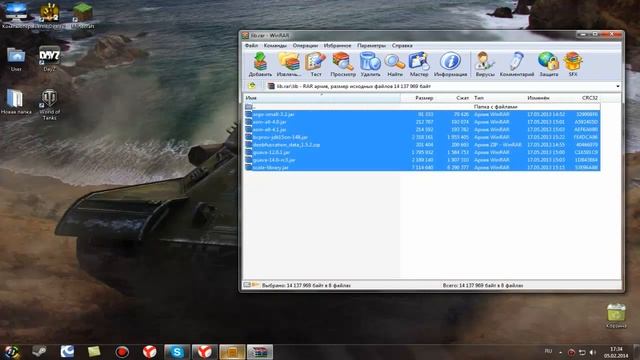Open the Комментарий (Comment) tool
The height and width of the screenshot is (360, 640).
pos(517,64)
